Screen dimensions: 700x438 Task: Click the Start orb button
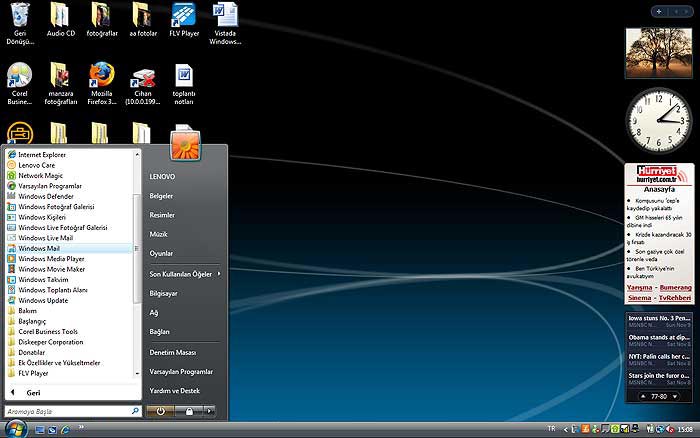click(15, 429)
